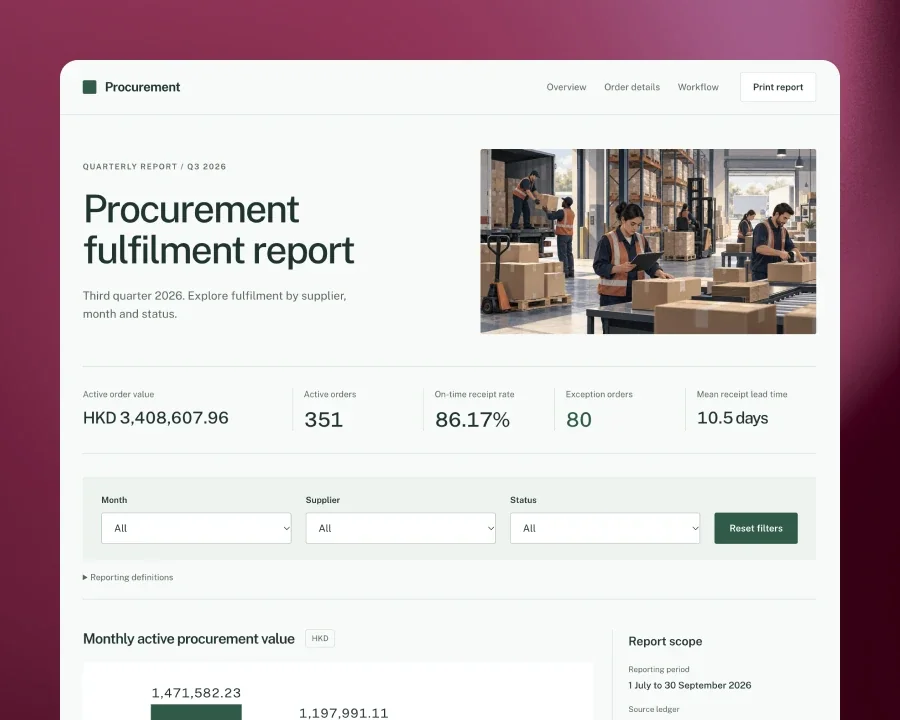The image size is (900, 720).
Task: Click the 1 July to 30 September 2026 text
Action: [690, 685]
